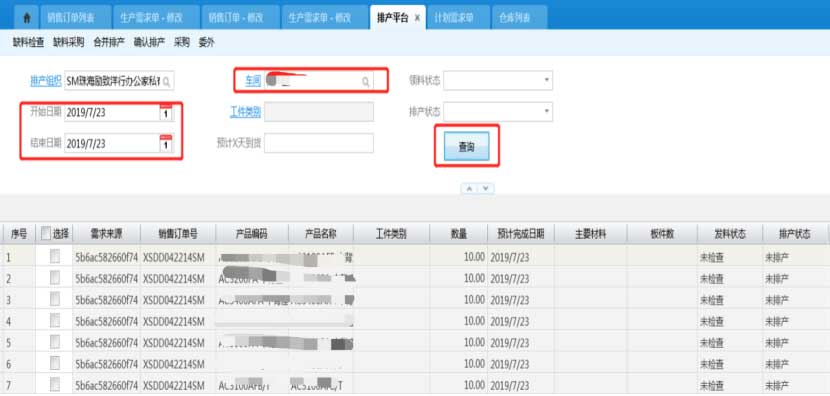Sort by the 需求来源 column header
830x396 pixels.
tap(106, 234)
